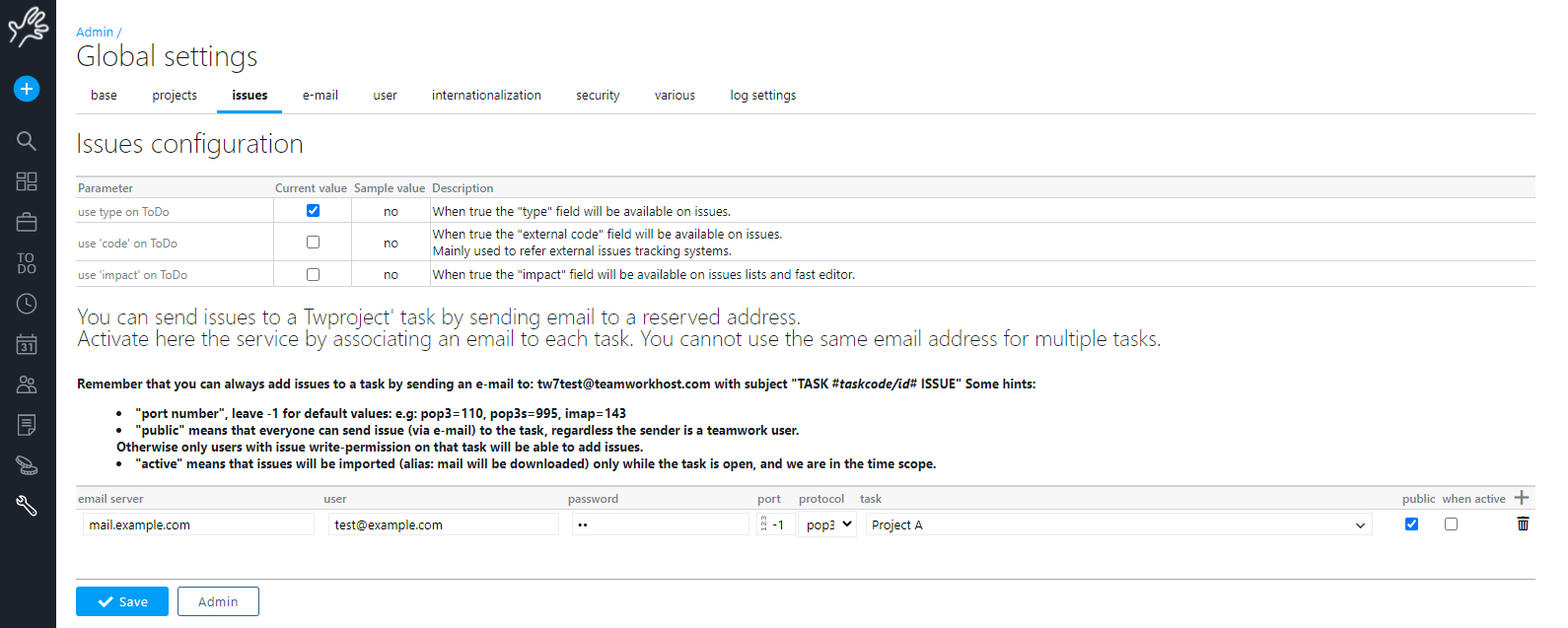This screenshot has height=628, width=1568.
Task: Uncheck 'use type on ToDo' checkbox
Action: click(x=313, y=210)
